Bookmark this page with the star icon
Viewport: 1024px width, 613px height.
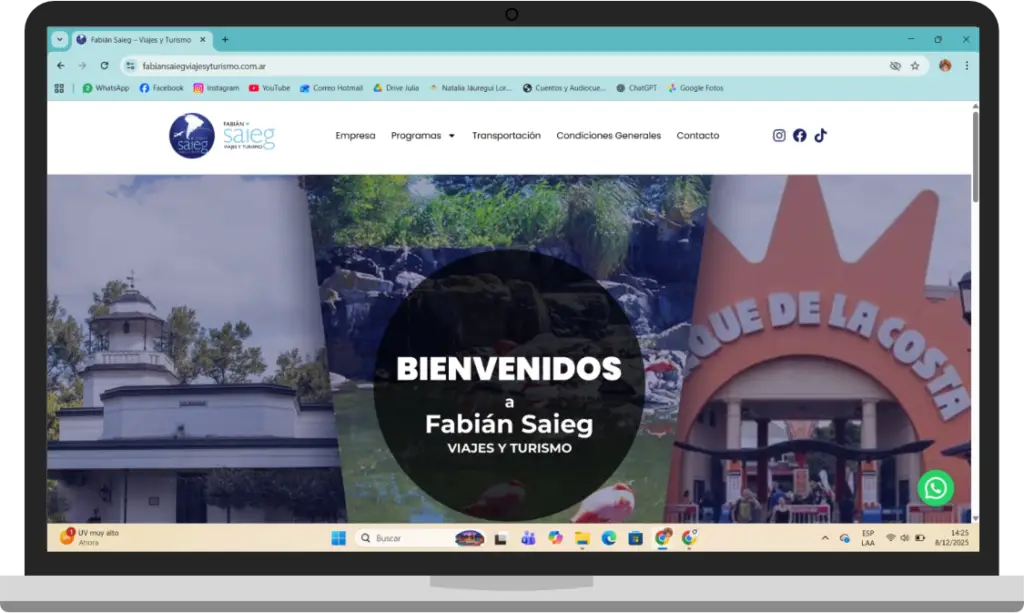[x=915, y=66]
